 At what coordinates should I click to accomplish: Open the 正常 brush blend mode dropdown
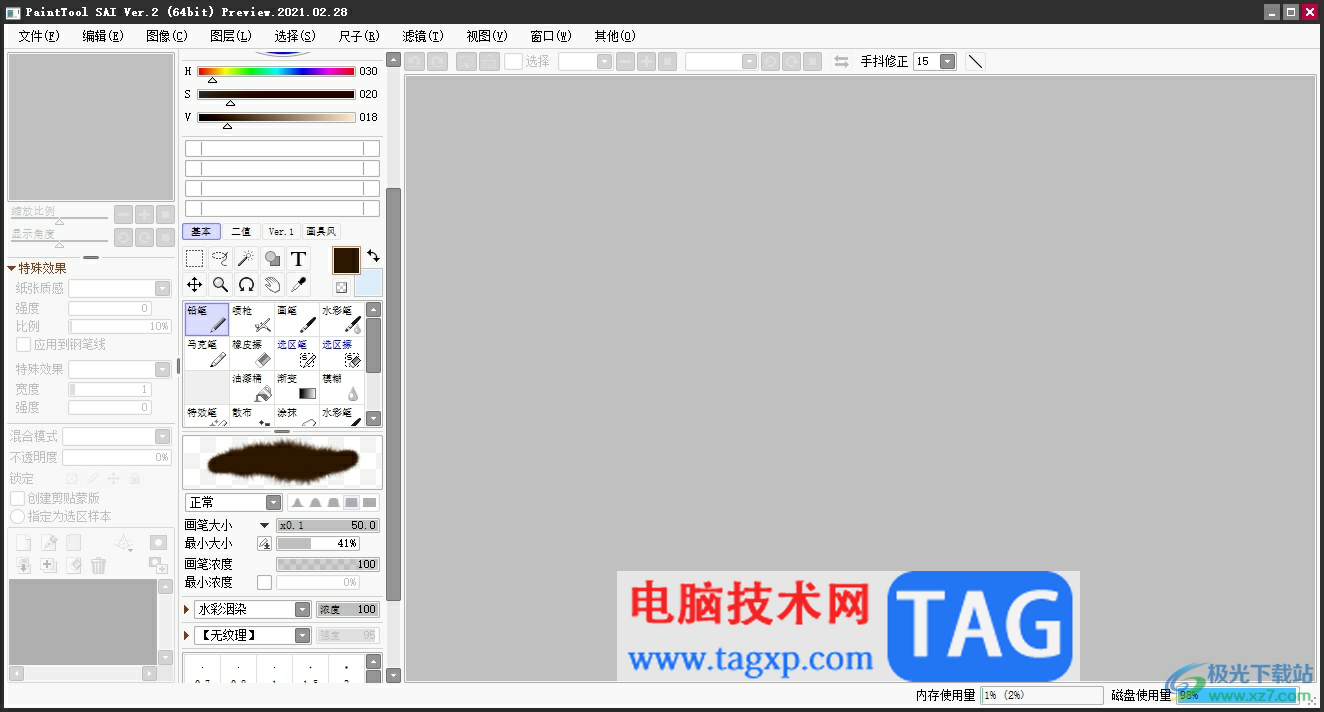point(234,502)
